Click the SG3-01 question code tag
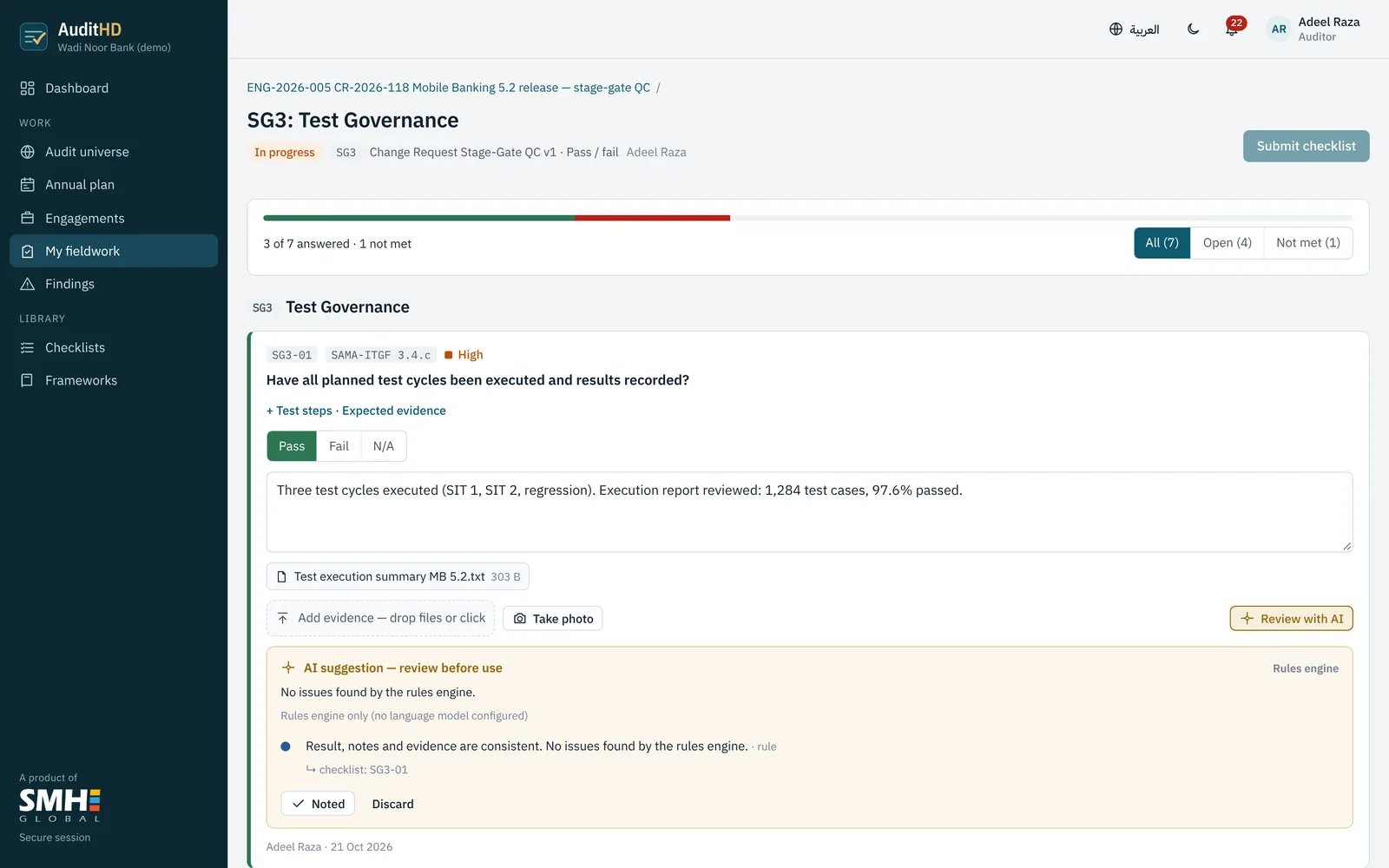Viewport: 1389px width, 868px height. pyautogui.click(x=292, y=355)
